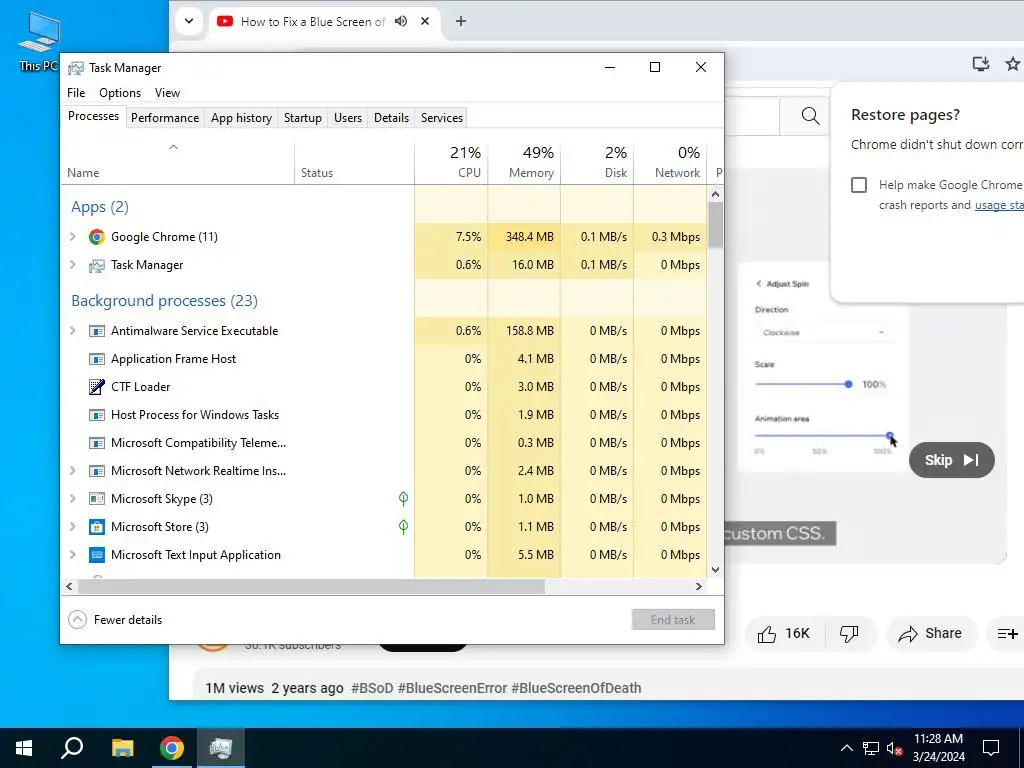Mute the tab using the speaker icon
The height and width of the screenshot is (768, 1024).
pos(401,22)
